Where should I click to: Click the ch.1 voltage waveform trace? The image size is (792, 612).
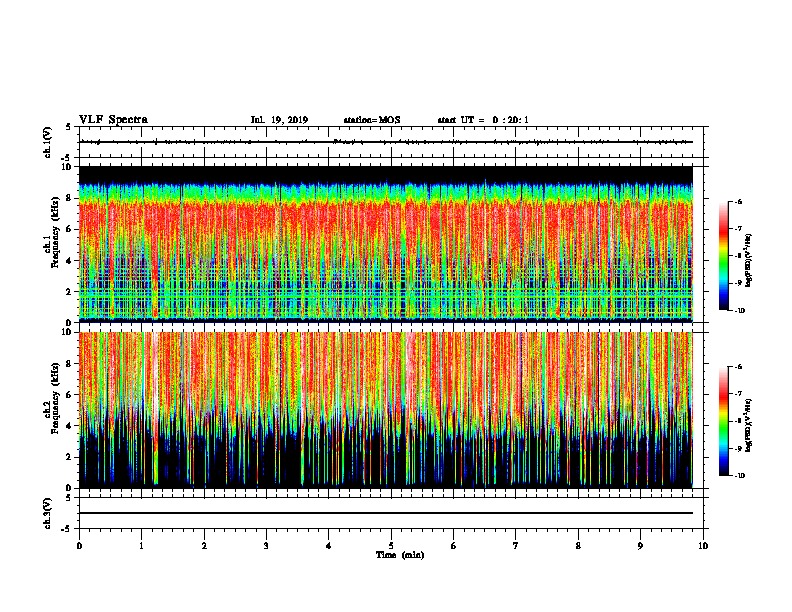[386, 142]
